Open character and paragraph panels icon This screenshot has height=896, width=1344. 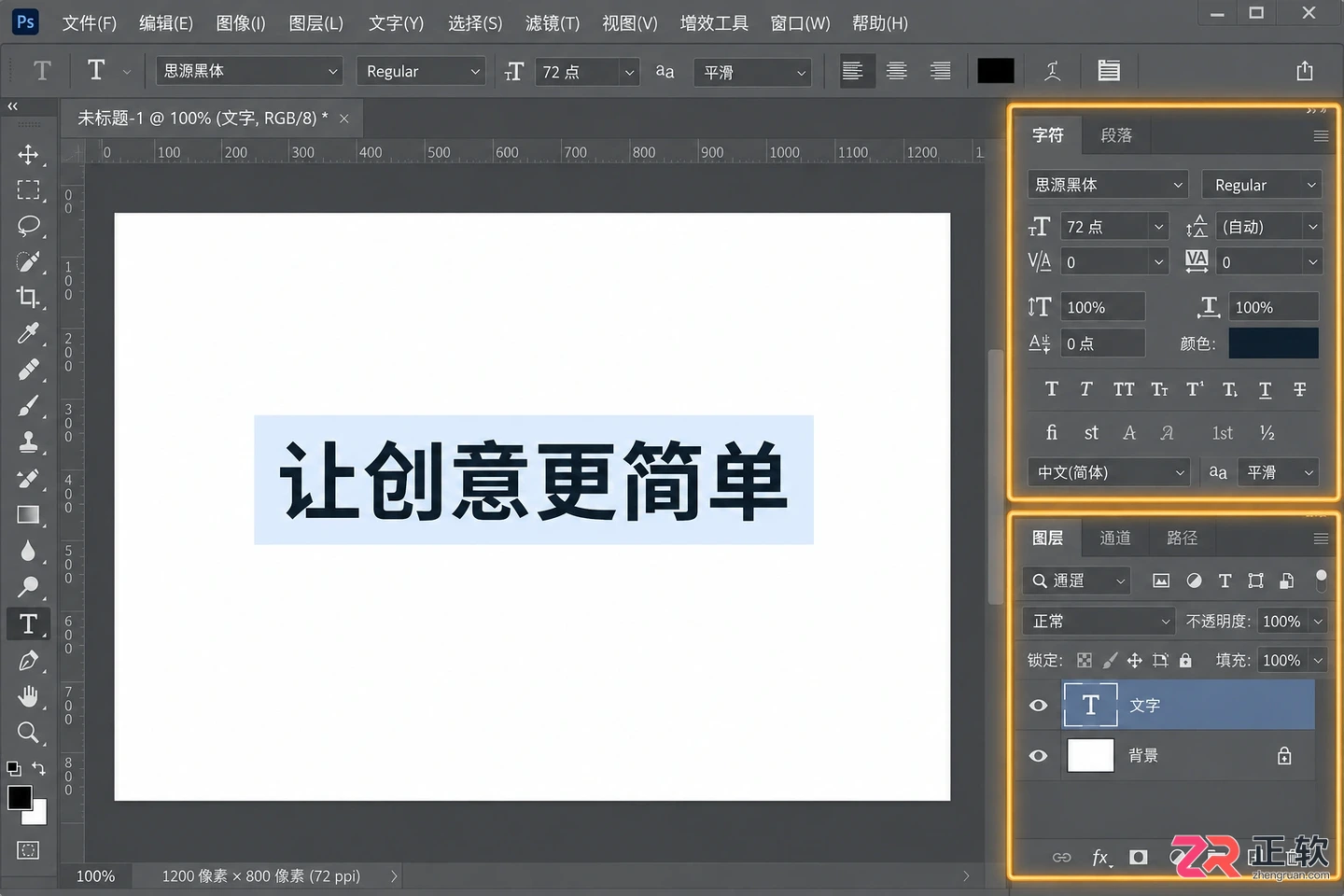point(1109,71)
